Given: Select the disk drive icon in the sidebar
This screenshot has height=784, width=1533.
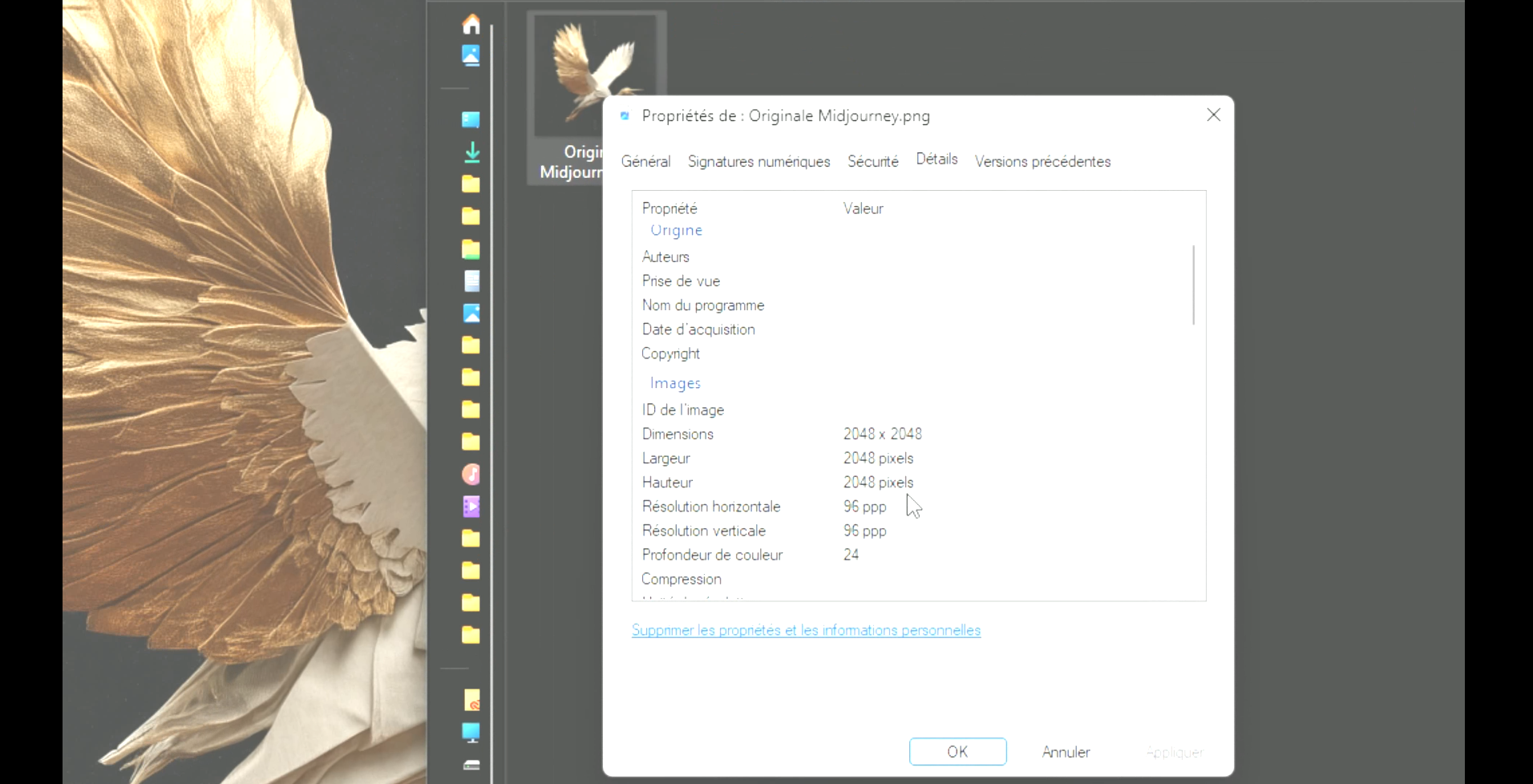Looking at the screenshot, I should click(x=471, y=765).
